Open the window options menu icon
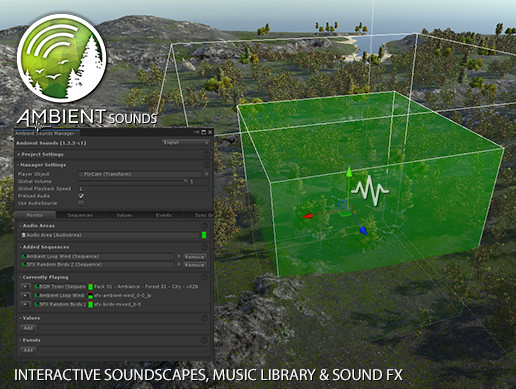Screen dimensions: 516x389 click(x=197, y=132)
